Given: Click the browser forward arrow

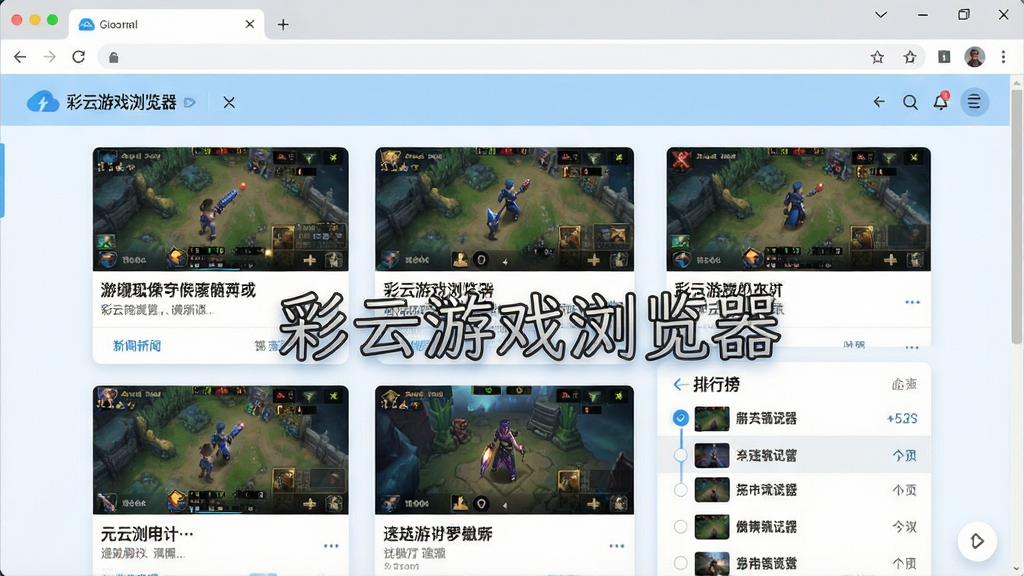Looking at the screenshot, I should 50,57.
